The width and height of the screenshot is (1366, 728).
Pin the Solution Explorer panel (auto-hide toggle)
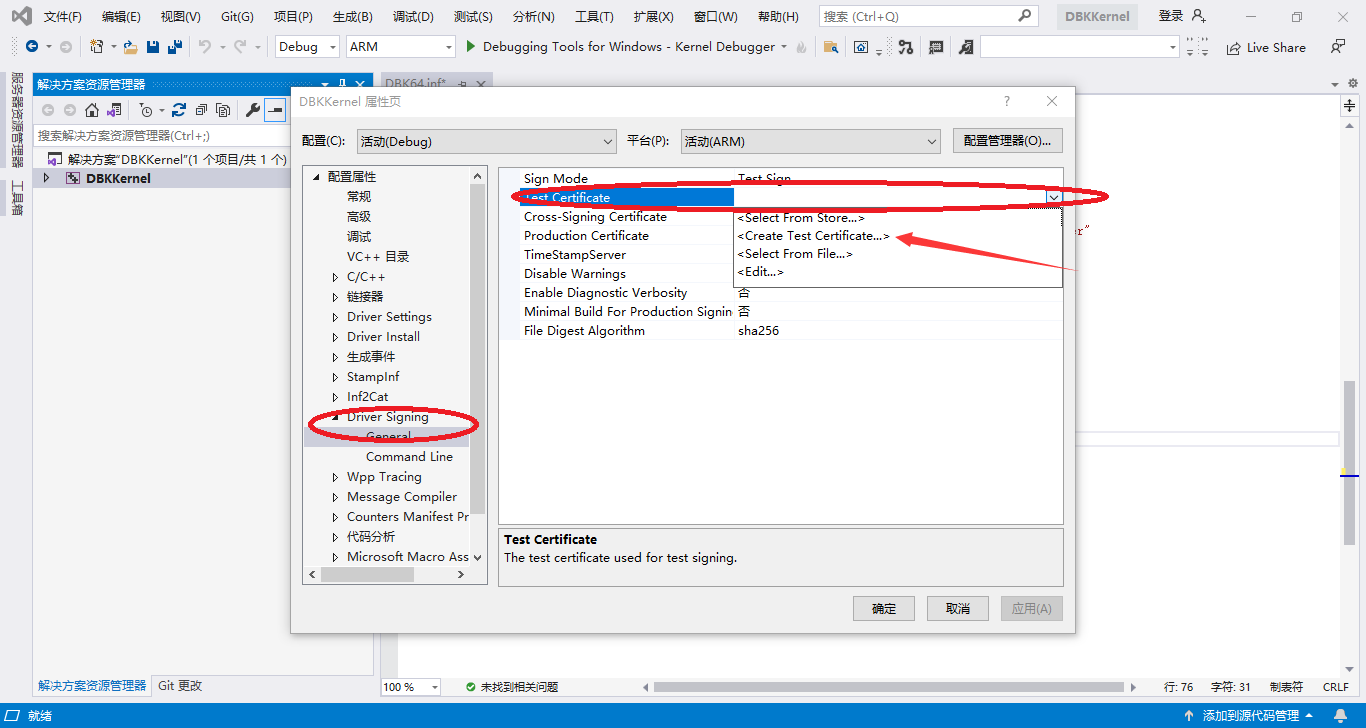[x=343, y=85]
